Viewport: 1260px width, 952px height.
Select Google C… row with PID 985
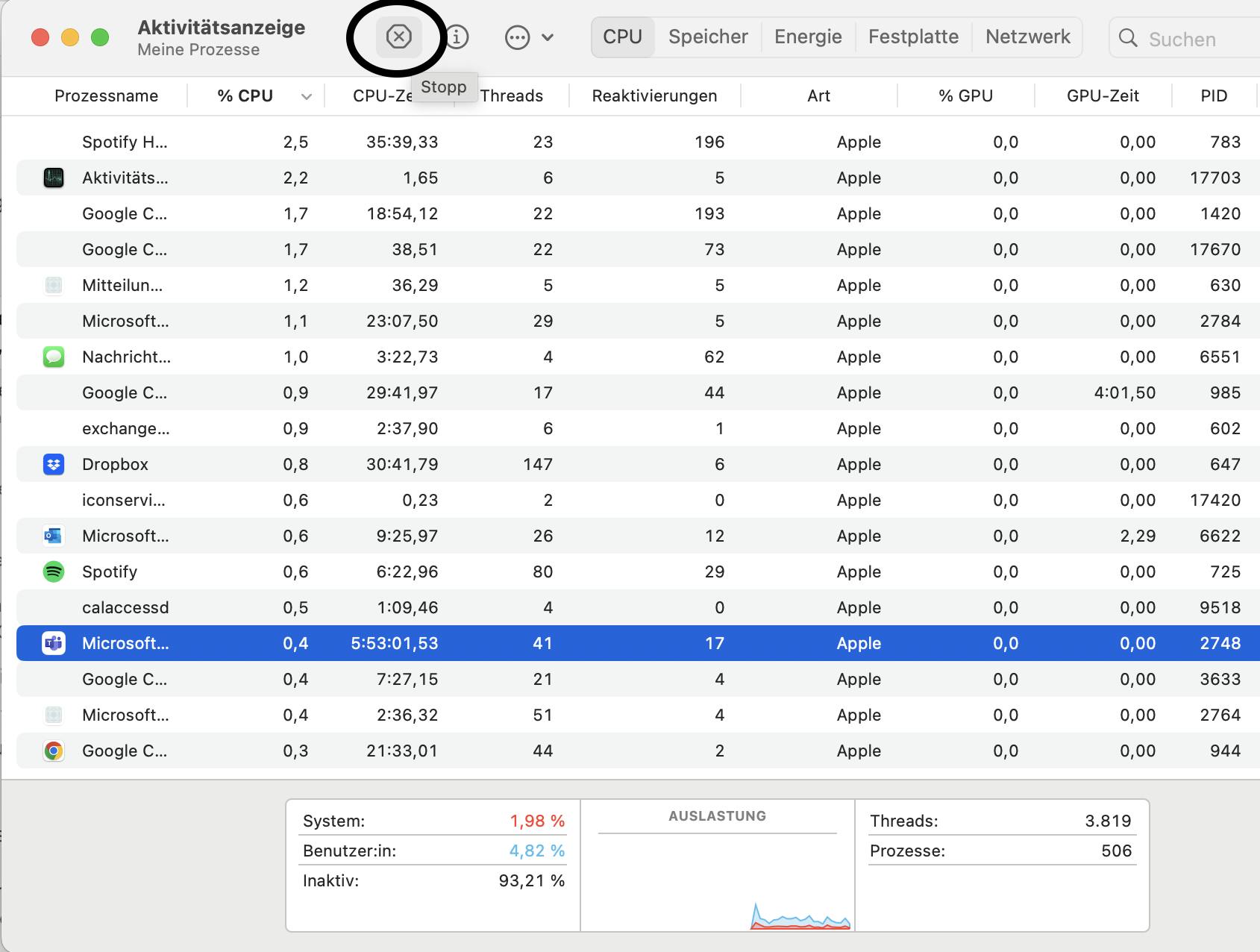[638, 392]
